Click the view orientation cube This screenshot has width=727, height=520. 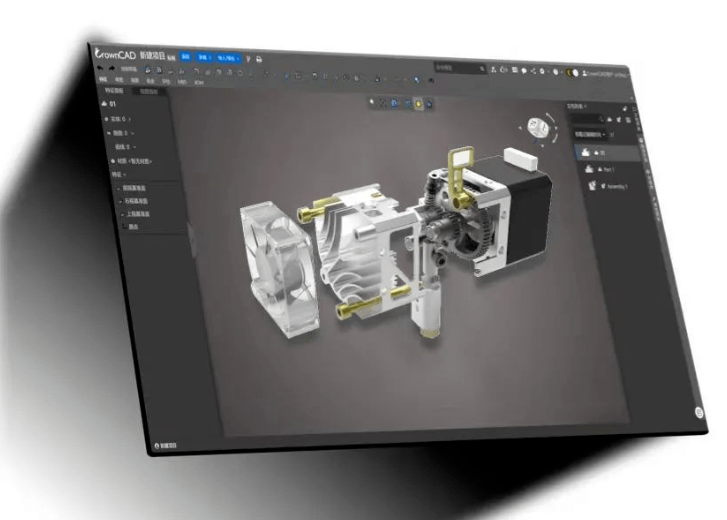538,127
